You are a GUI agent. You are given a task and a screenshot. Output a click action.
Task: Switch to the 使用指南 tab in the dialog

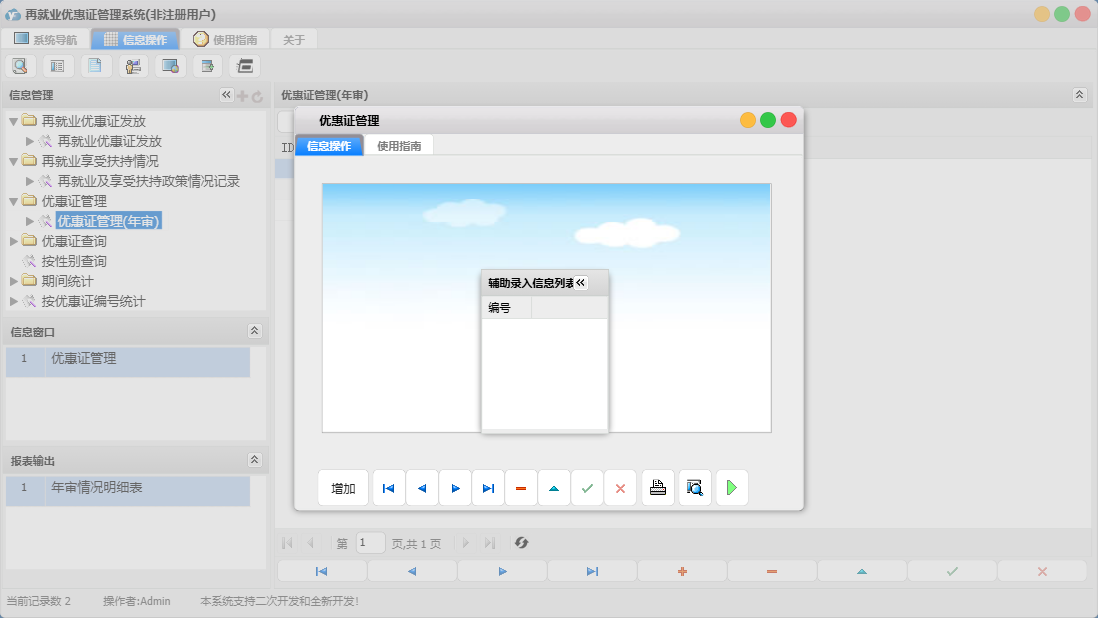click(x=398, y=146)
